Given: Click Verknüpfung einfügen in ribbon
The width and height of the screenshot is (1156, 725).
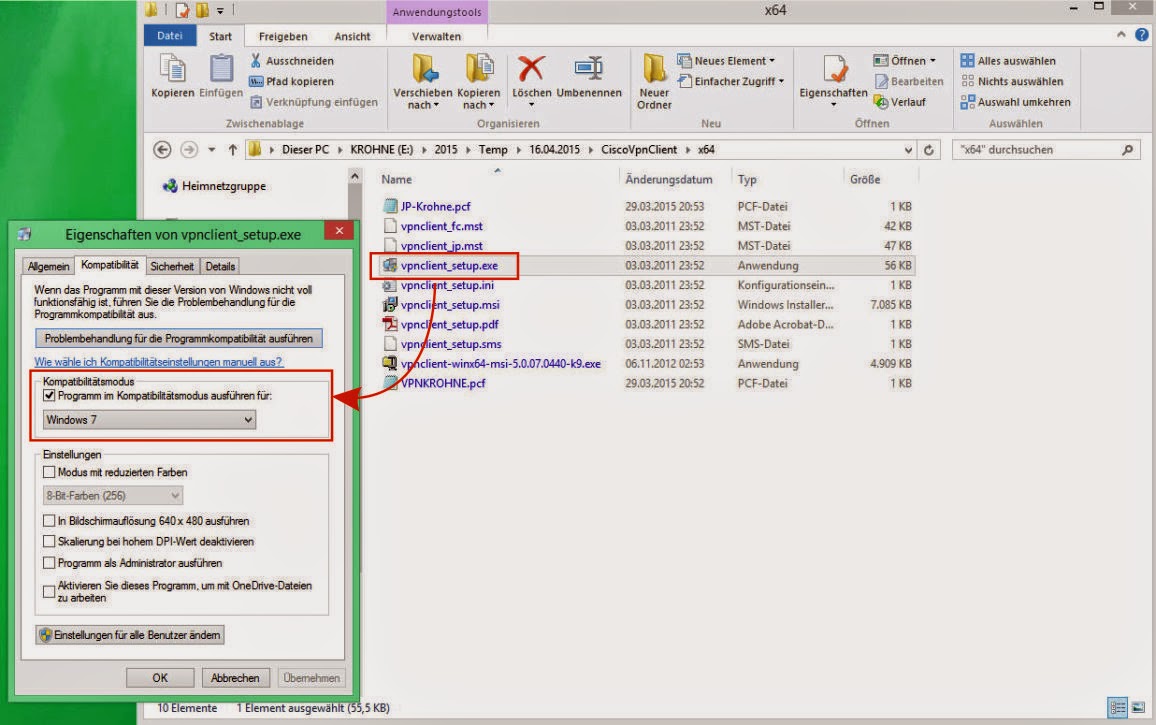Looking at the screenshot, I should 314,102.
